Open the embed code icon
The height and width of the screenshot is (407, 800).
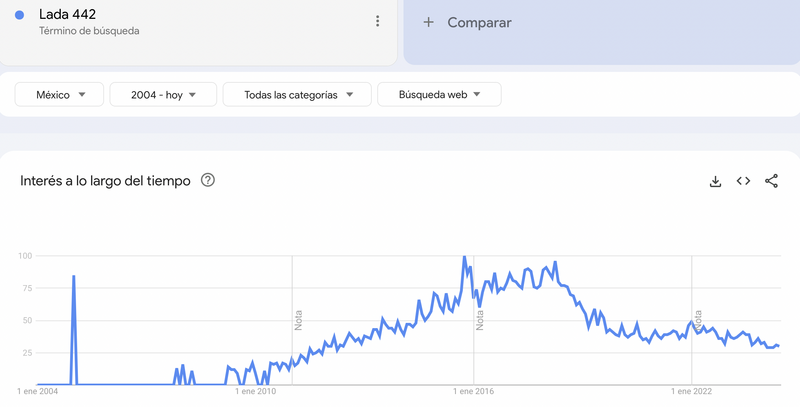[x=743, y=181]
